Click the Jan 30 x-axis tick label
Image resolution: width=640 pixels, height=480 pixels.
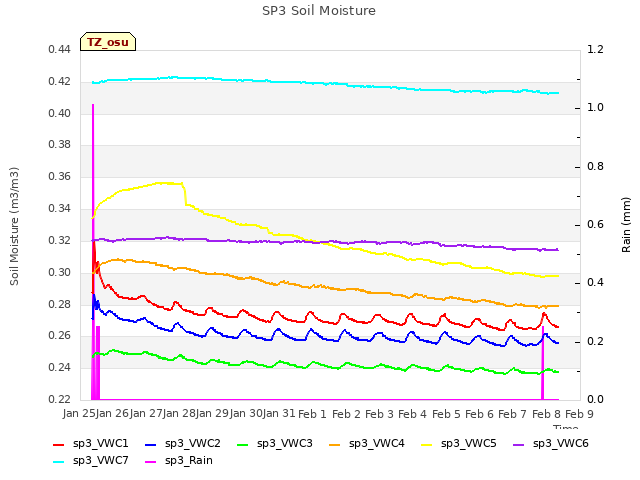(x=247, y=413)
